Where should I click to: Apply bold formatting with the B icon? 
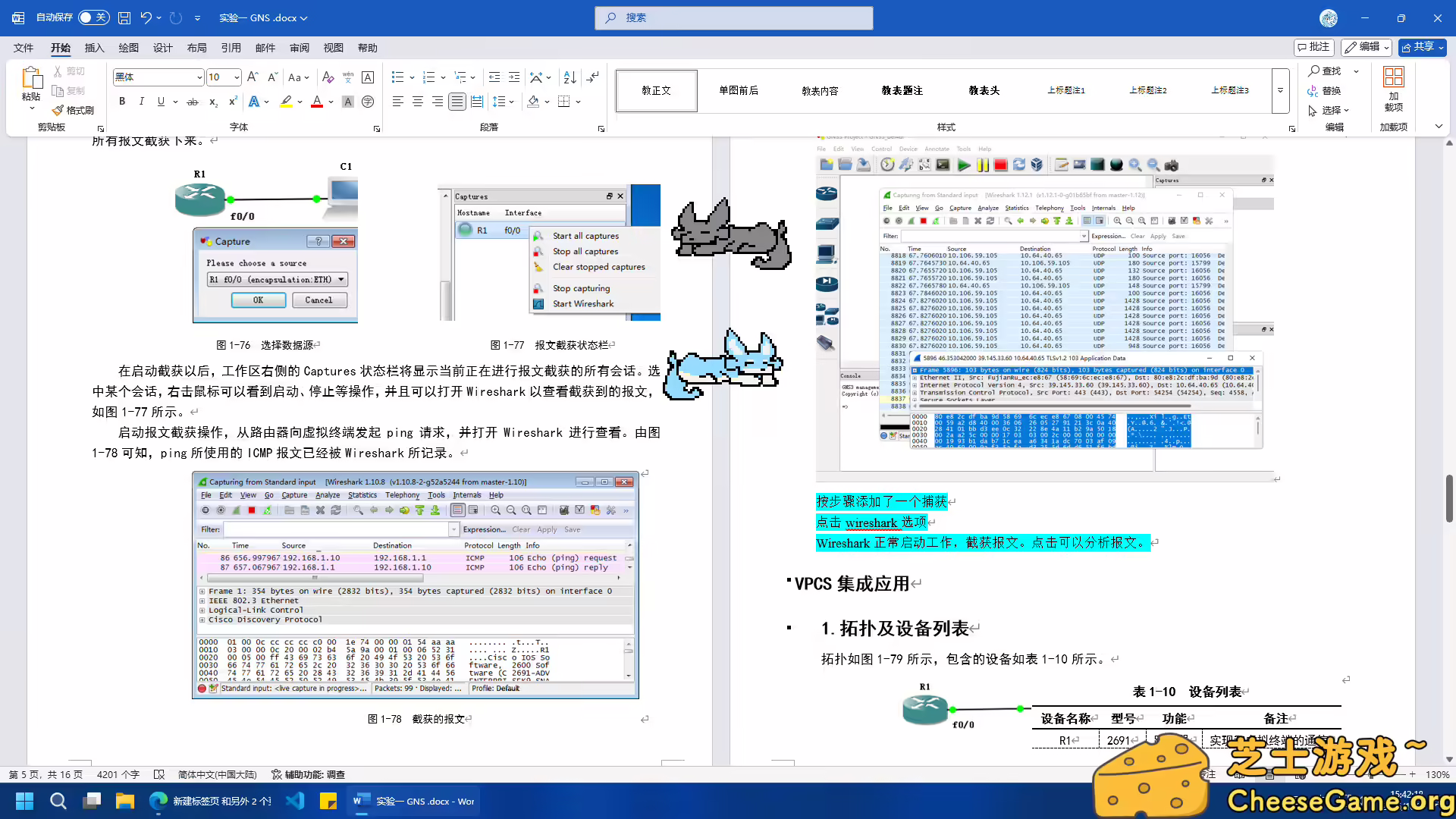pos(122,101)
